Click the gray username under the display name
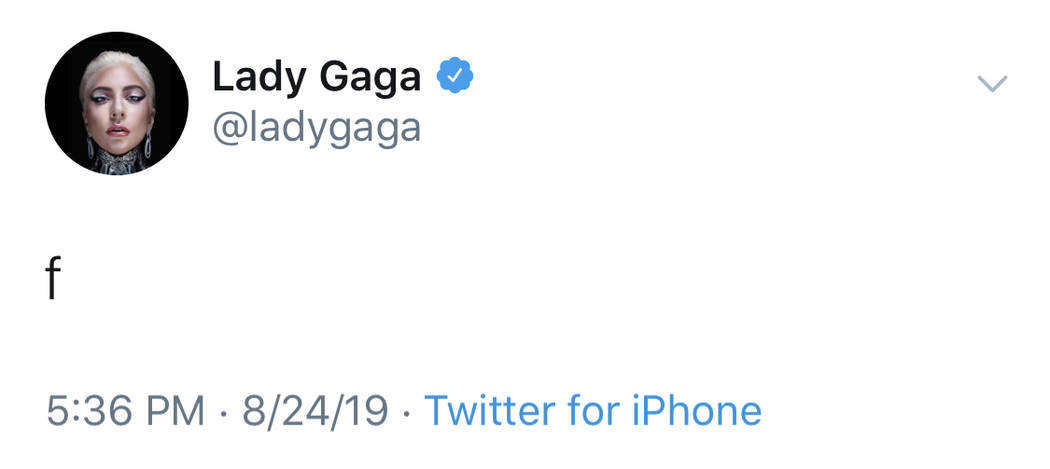The width and height of the screenshot is (1050, 469). [316, 127]
